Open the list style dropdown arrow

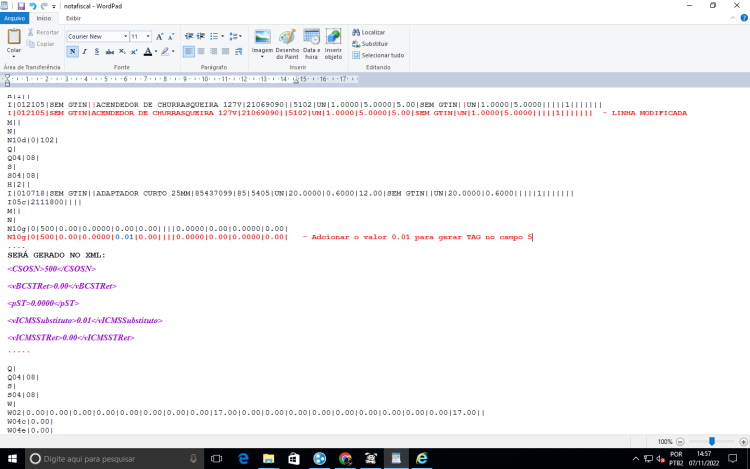(x=222, y=36)
